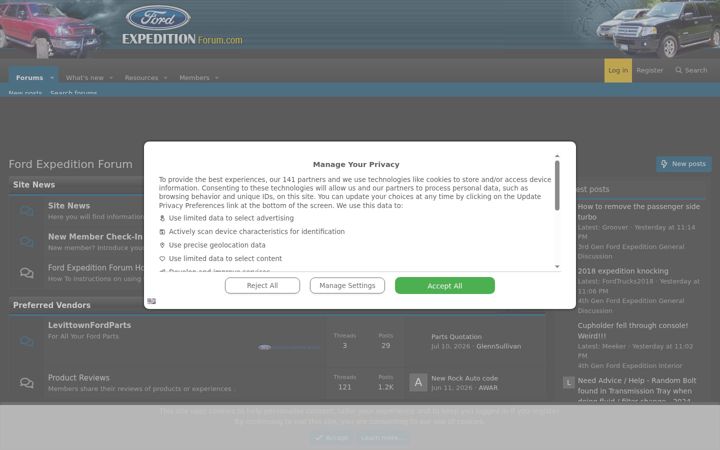Viewport: 720px width, 450px height.
Task: Click the Product Reviews forum bubble icon
Action: 27,382
